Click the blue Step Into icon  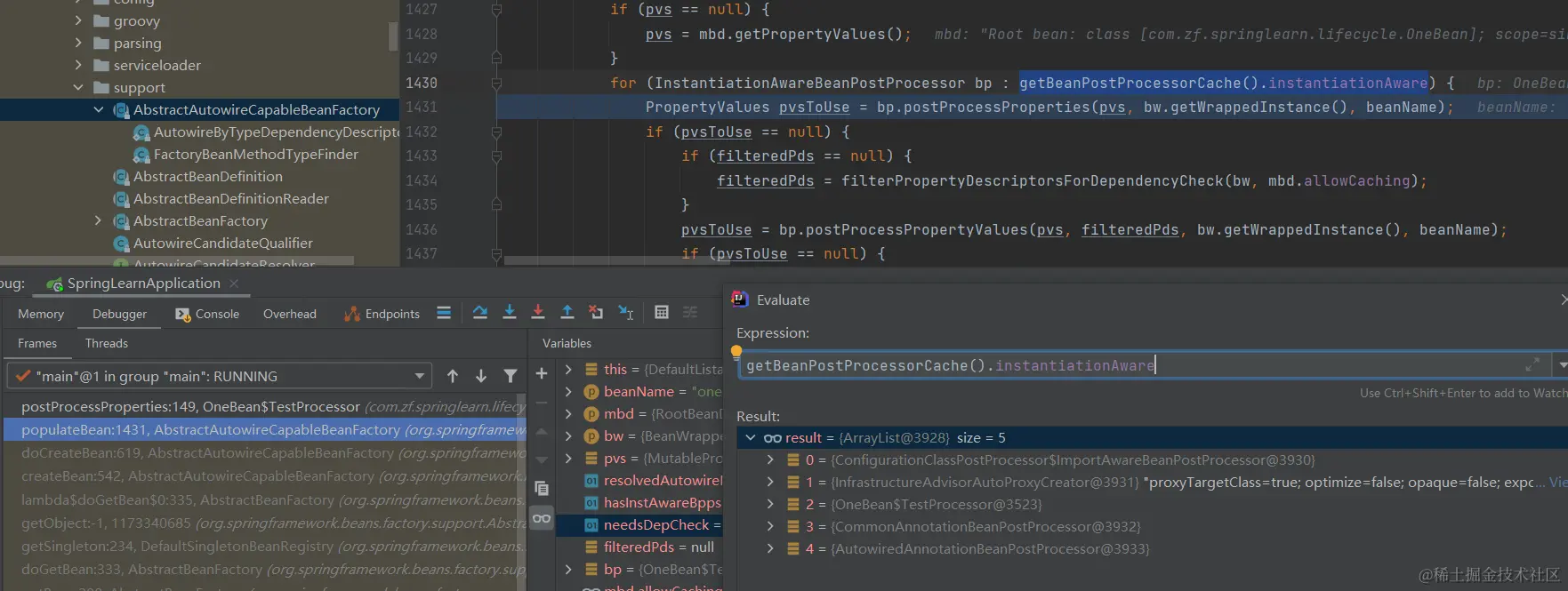click(510, 313)
